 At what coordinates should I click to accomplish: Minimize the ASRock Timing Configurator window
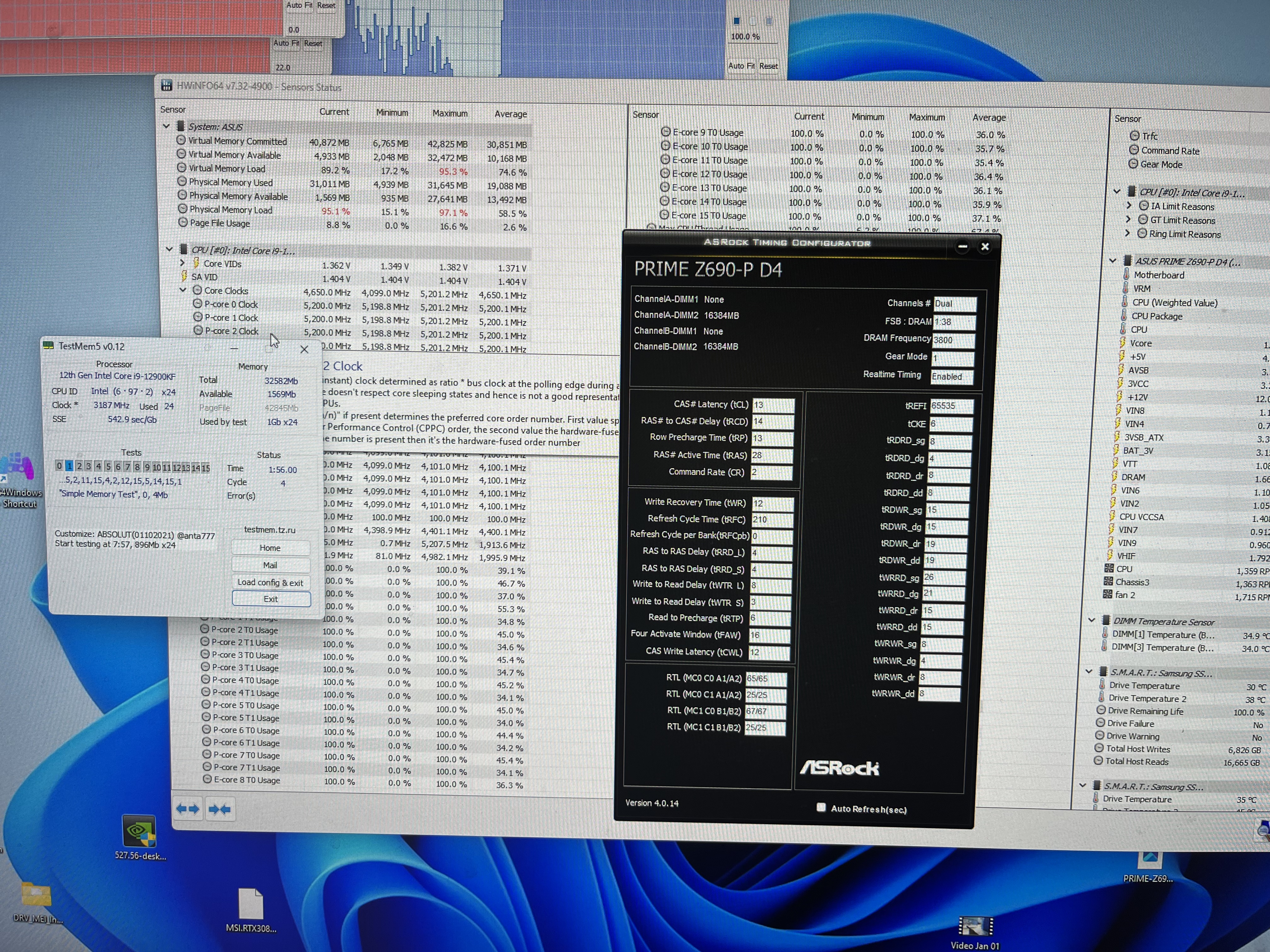click(x=963, y=247)
